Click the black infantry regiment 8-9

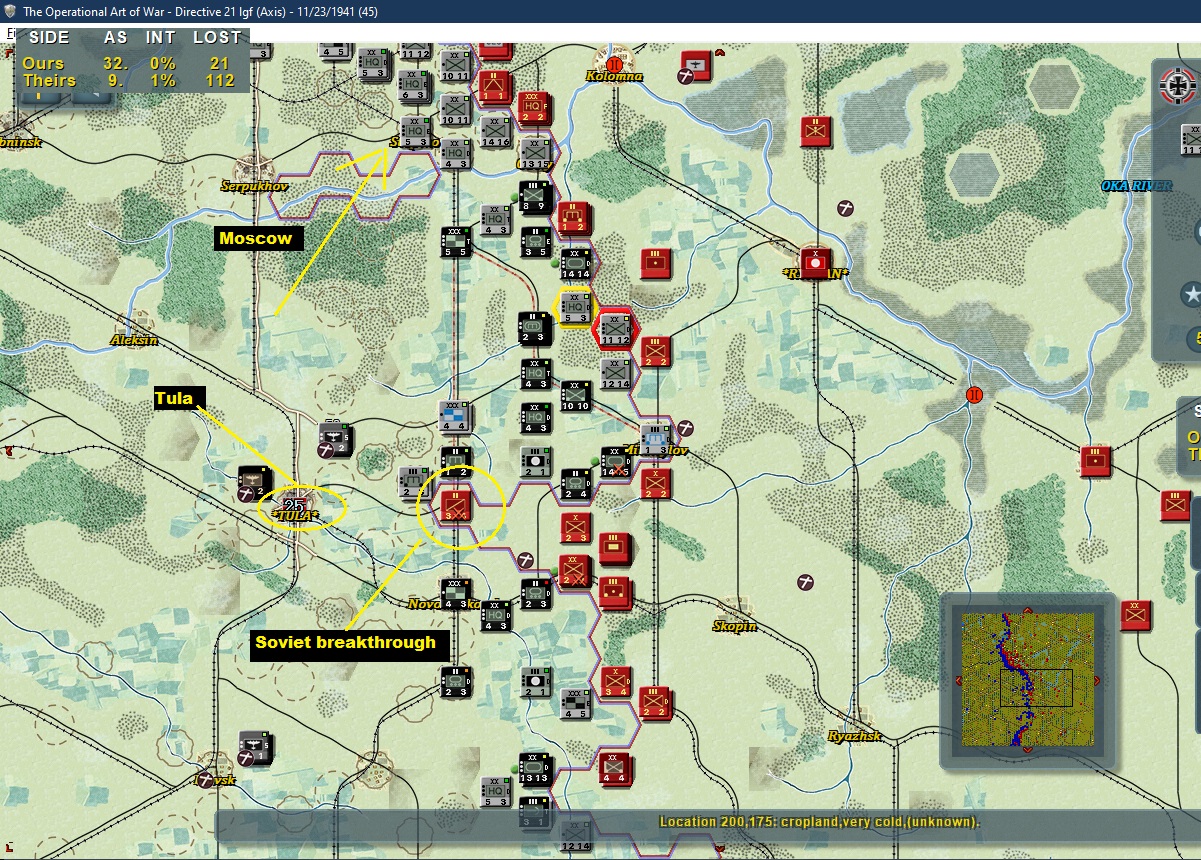[535, 197]
